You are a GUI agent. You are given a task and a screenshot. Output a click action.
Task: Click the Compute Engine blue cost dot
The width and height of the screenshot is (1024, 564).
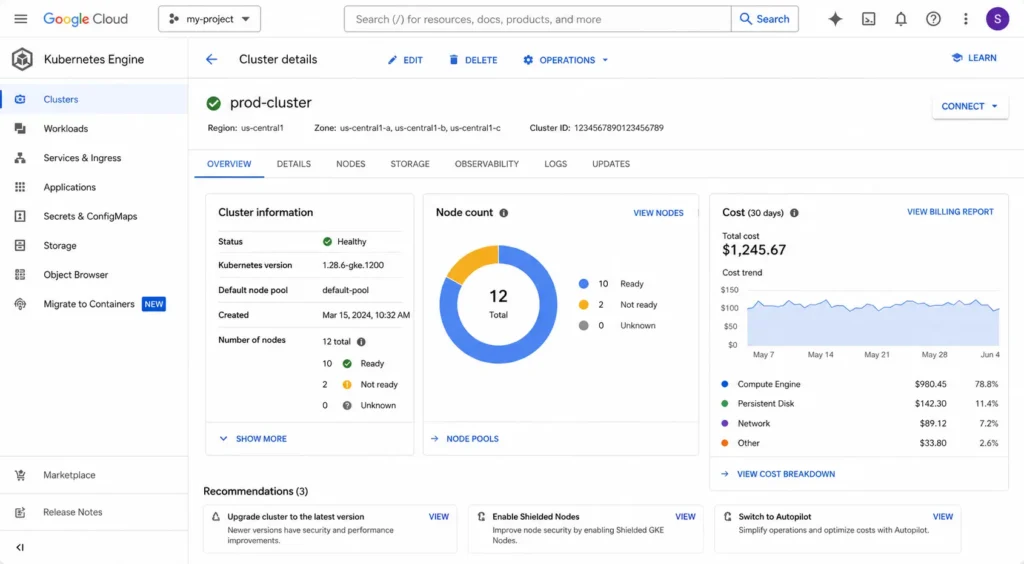point(725,384)
